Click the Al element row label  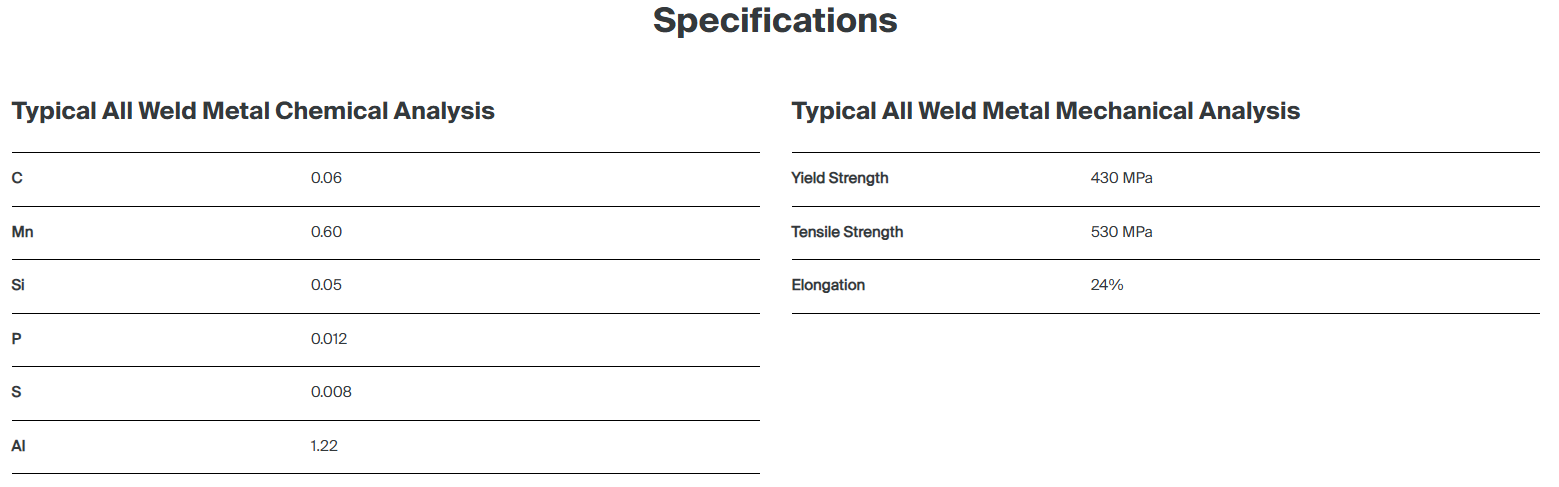point(18,446)
